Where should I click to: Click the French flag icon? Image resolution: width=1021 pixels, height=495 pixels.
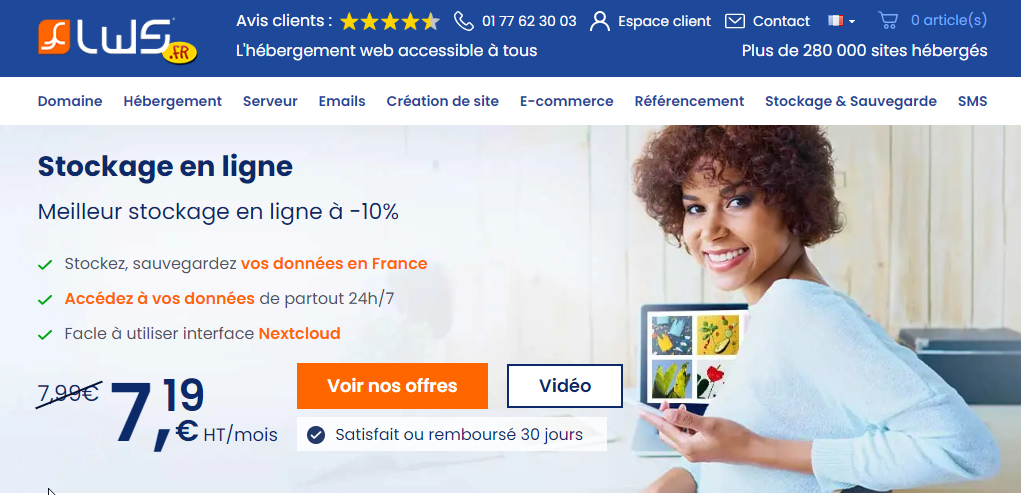(x=835, y=21)
